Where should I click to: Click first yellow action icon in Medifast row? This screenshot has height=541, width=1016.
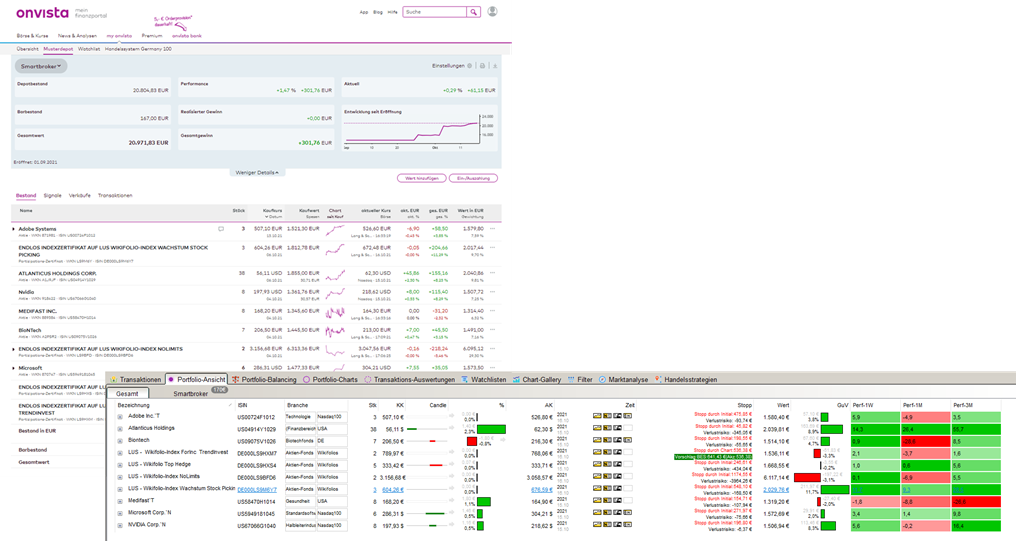pos(597,501)
